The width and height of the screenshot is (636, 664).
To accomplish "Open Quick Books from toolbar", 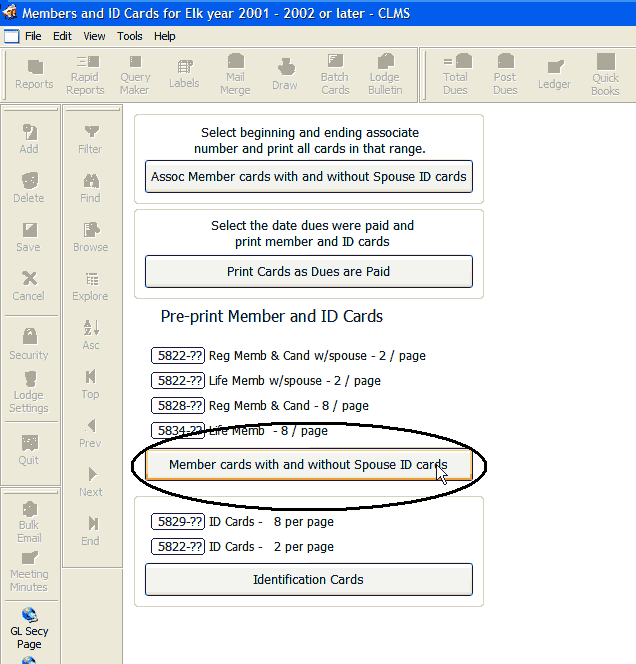I will 605,75.
